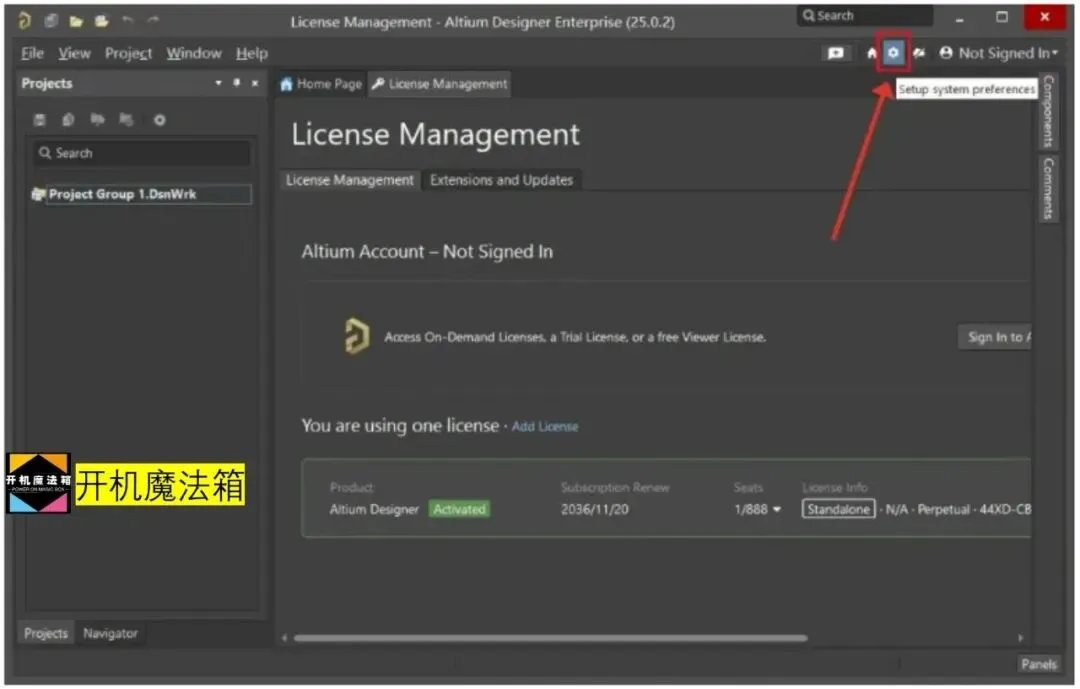
Task: Click the Panels button at bottom right
Action: point(1039,664)
